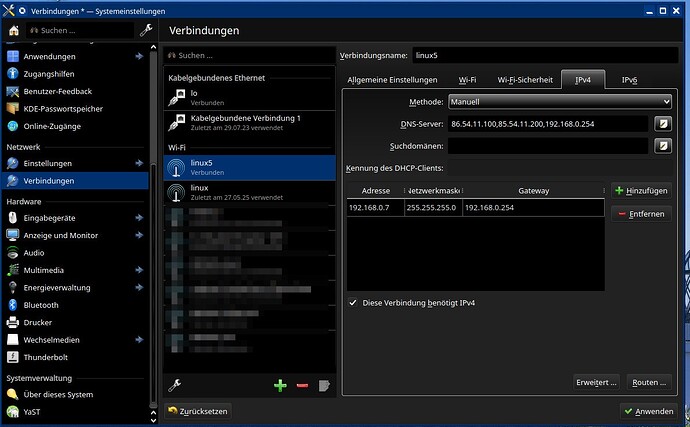Screen dimensions: 690x427
Task: Open the Wi-Fi-Sicherheit tab
Action: point(525,80)
